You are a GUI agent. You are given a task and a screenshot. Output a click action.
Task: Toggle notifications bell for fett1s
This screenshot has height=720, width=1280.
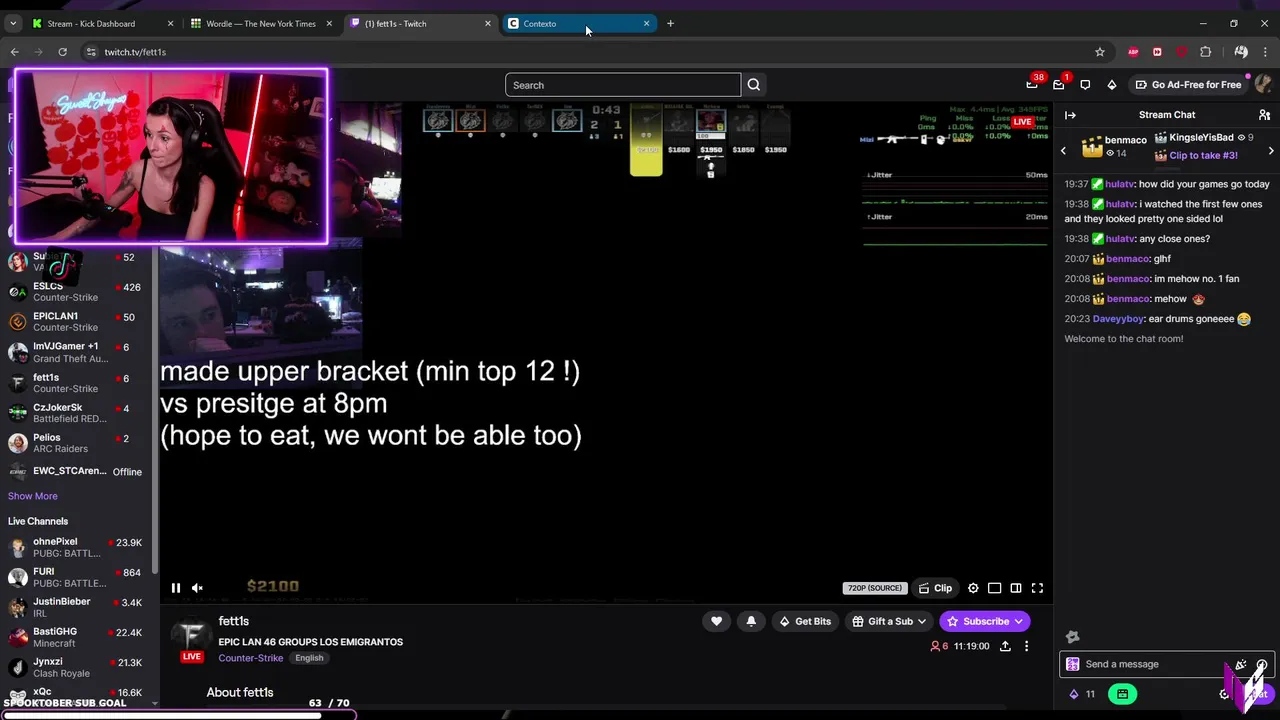[751, 621]
